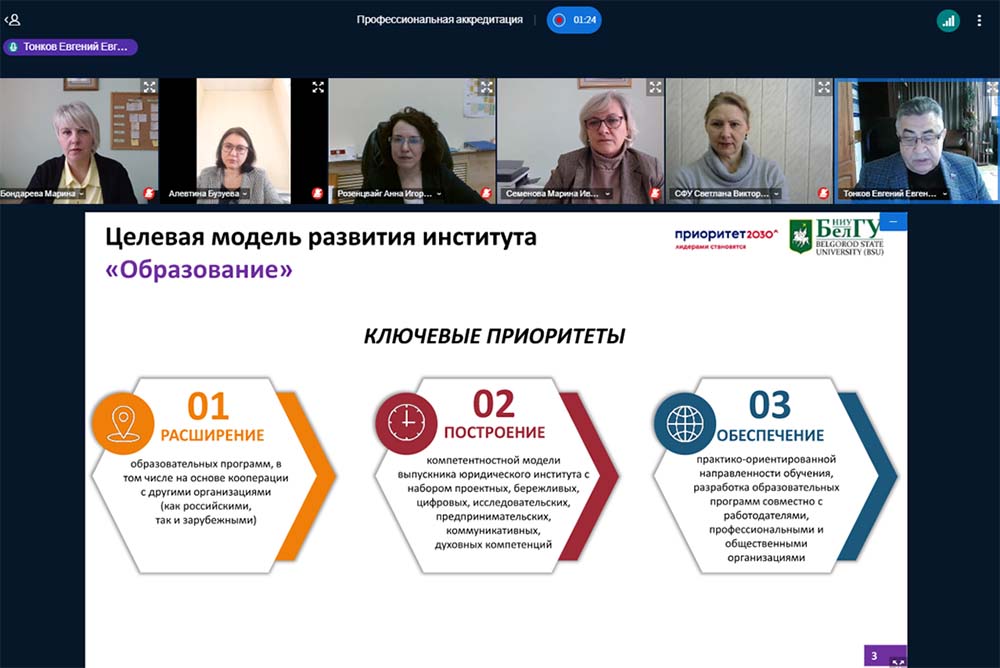
Task: Open the participants panel icon
Action: pyautogui.click(x=13, y=19)
